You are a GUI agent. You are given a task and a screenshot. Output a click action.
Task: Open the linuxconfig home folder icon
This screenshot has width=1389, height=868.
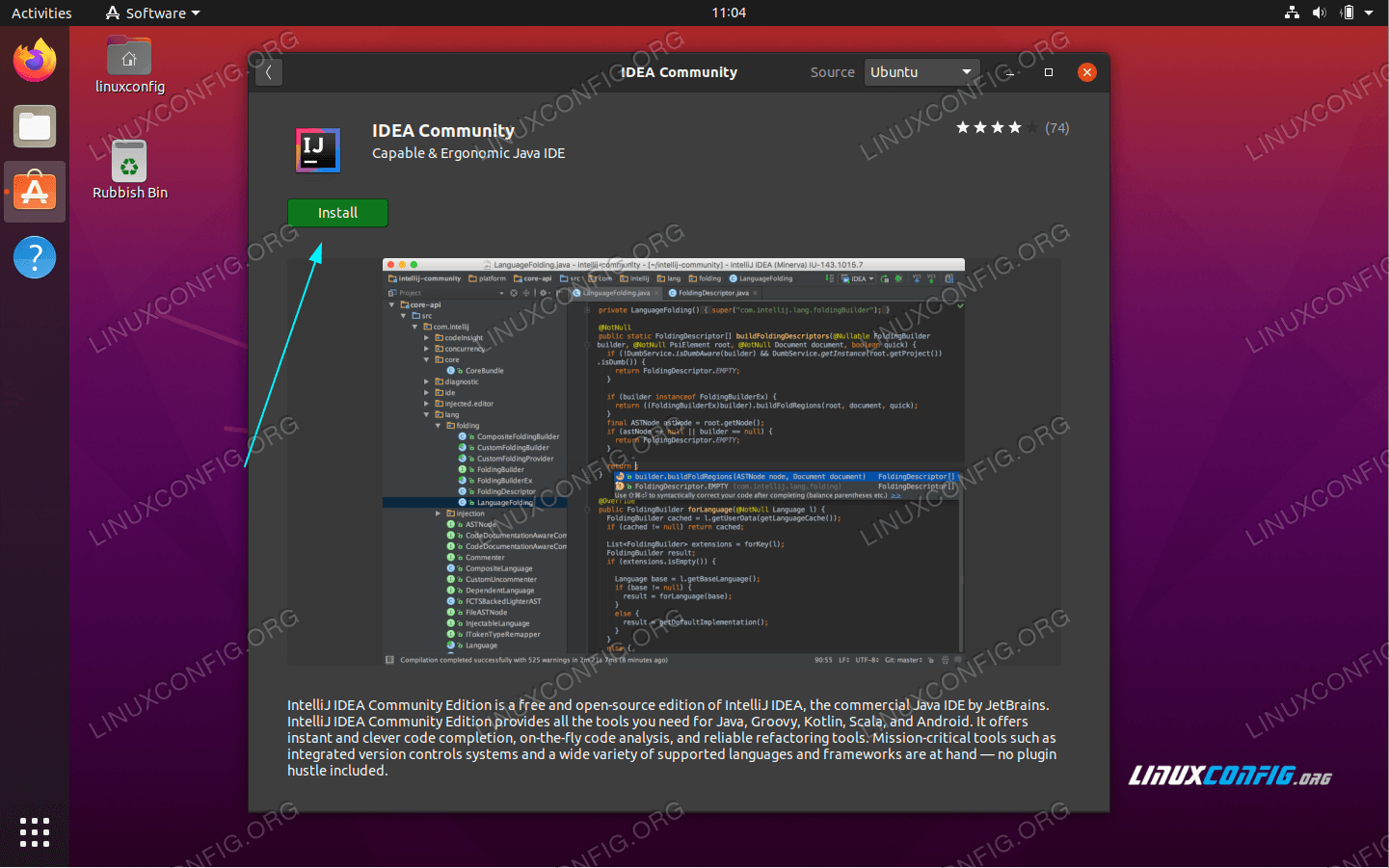tap(129, 66)
